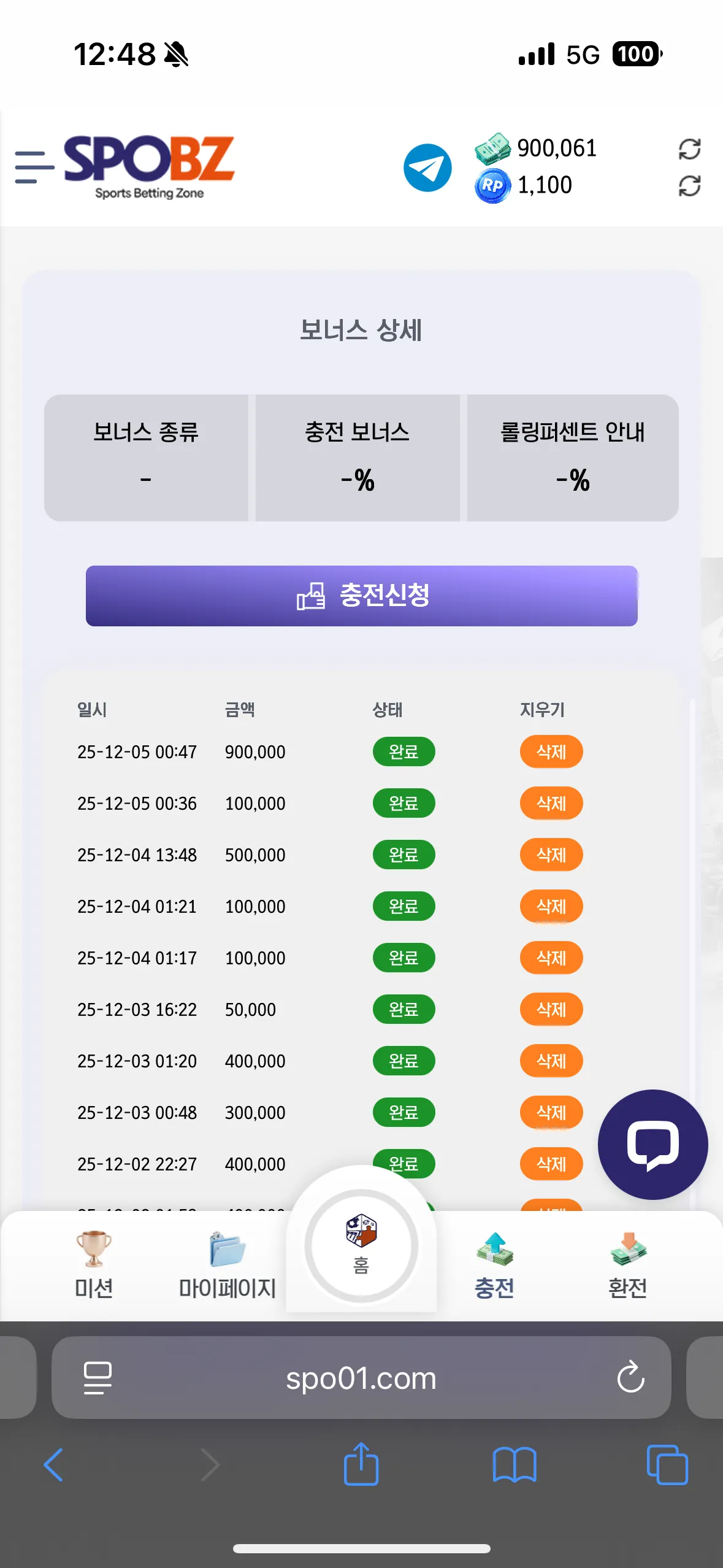Tap the Telegram icon in header
The width and height of the screenshot is (723, 1568).
pyautogui.click(x=427, y=167)
